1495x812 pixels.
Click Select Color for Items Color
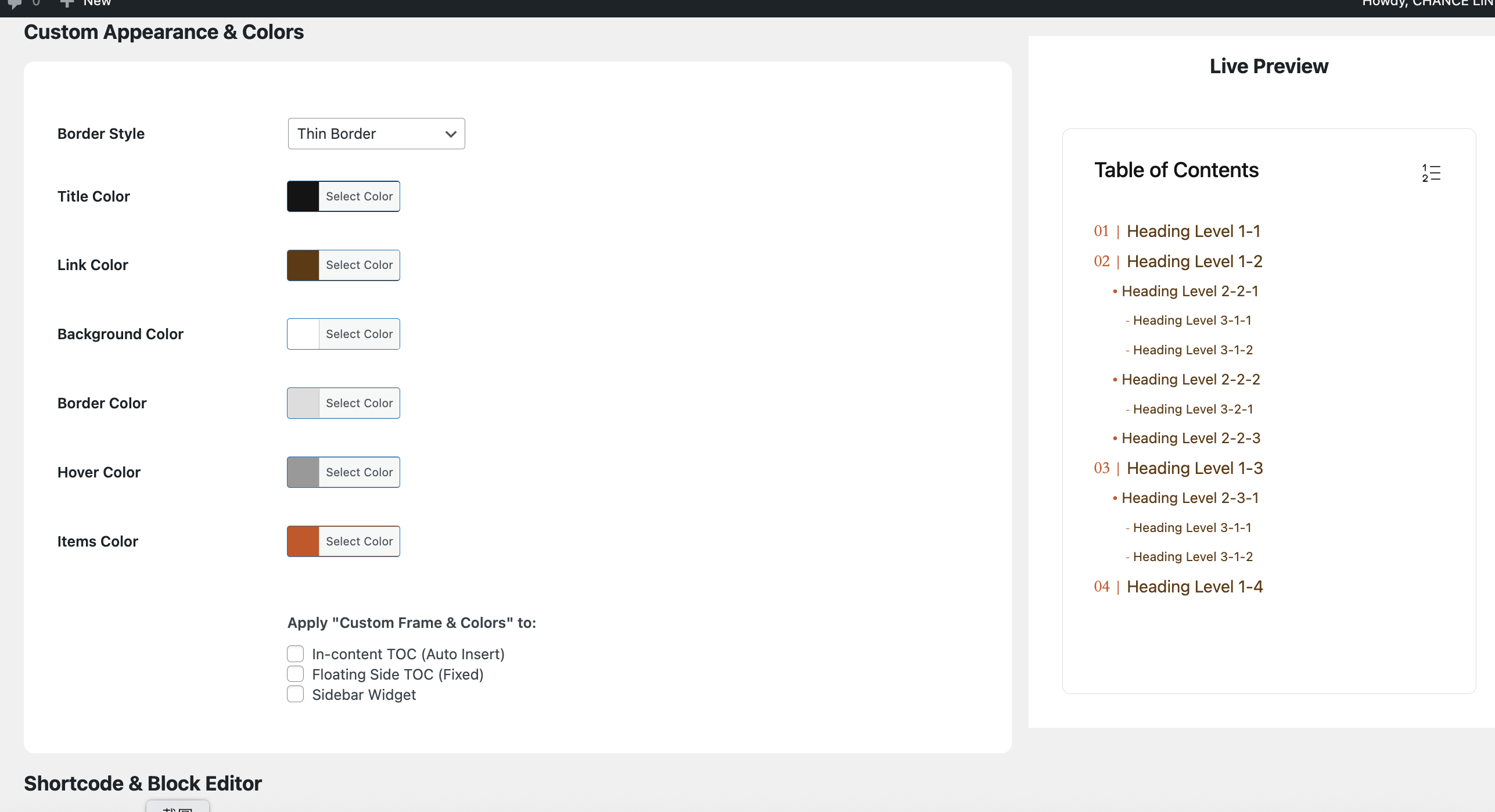[359, 541]
